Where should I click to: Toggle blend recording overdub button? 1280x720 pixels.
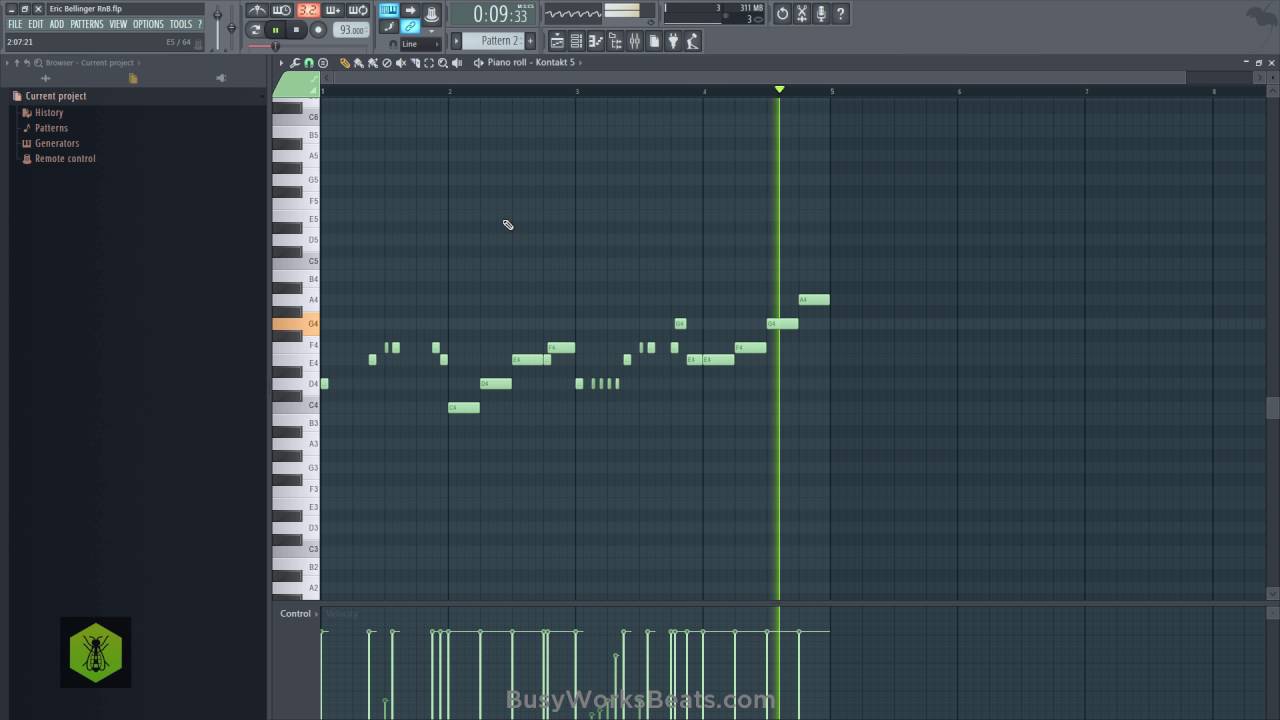point(332,10)
